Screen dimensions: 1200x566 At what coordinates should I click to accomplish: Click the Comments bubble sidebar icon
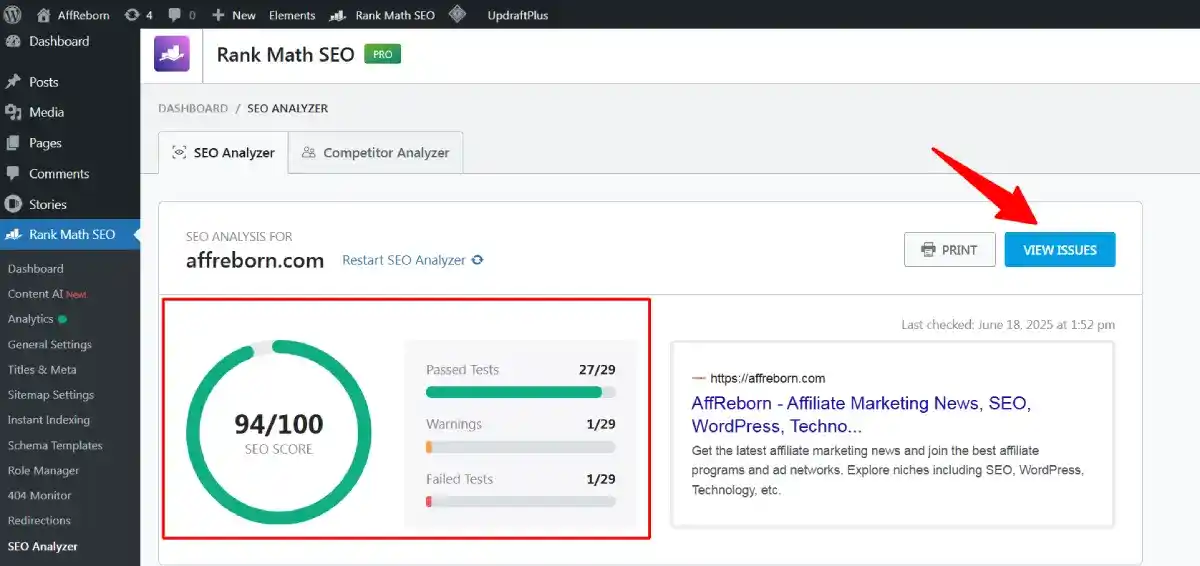pos(14,173)
